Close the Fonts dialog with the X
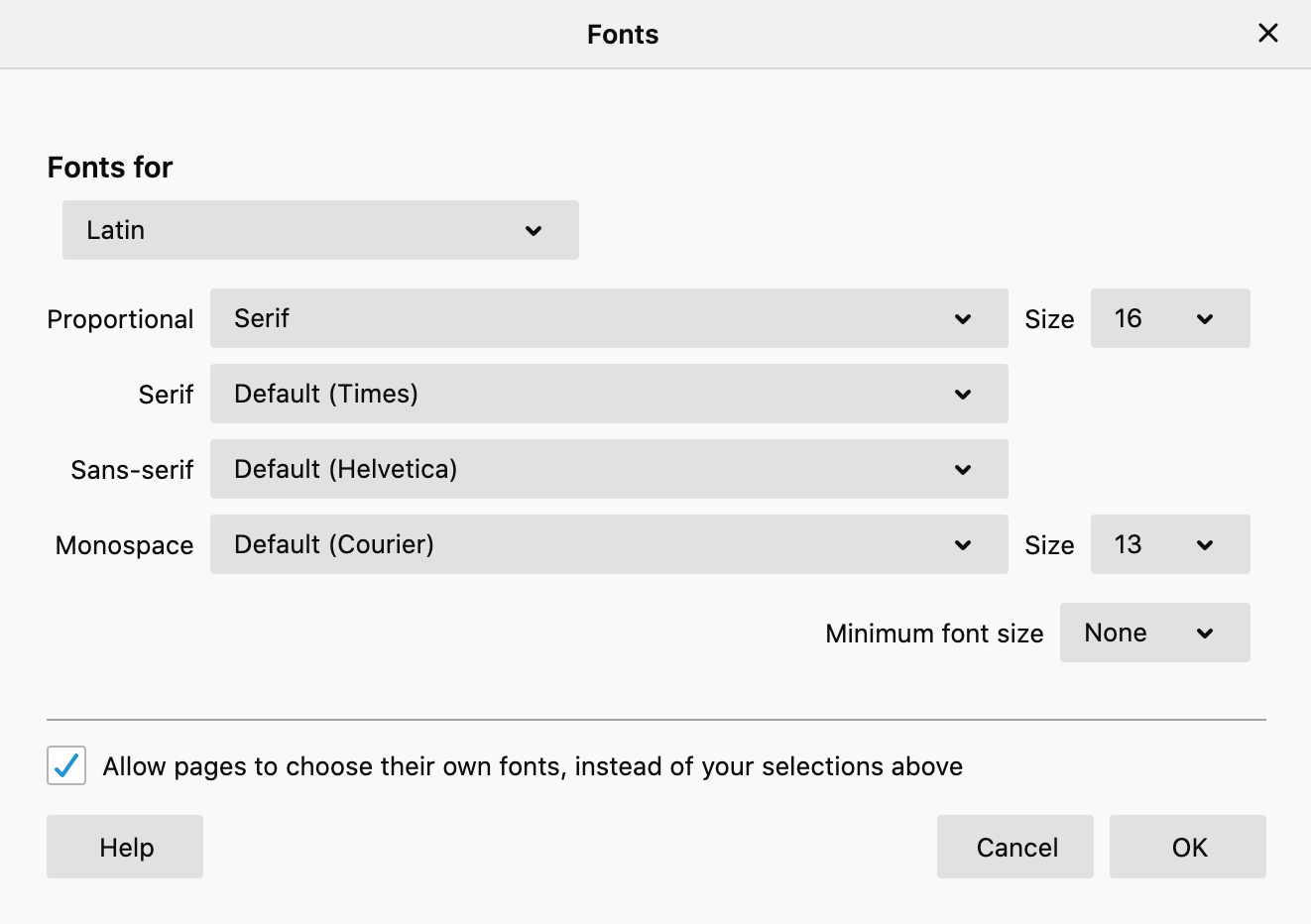This screenshot has height=924, width=1311. pos(1267,34)
